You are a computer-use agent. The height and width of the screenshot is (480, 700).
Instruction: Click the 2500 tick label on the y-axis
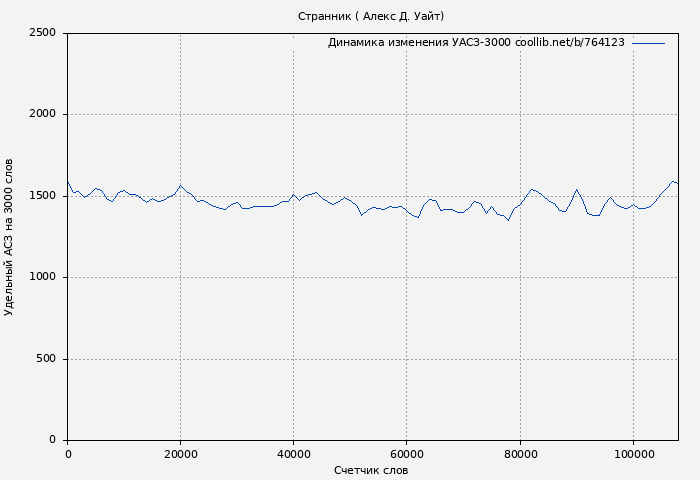coord(41,33)
